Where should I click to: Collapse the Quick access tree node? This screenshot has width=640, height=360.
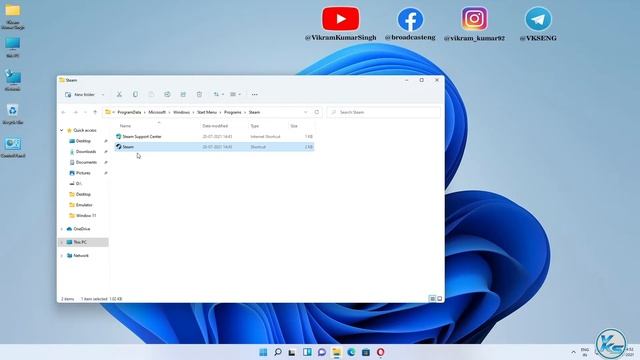62,130
